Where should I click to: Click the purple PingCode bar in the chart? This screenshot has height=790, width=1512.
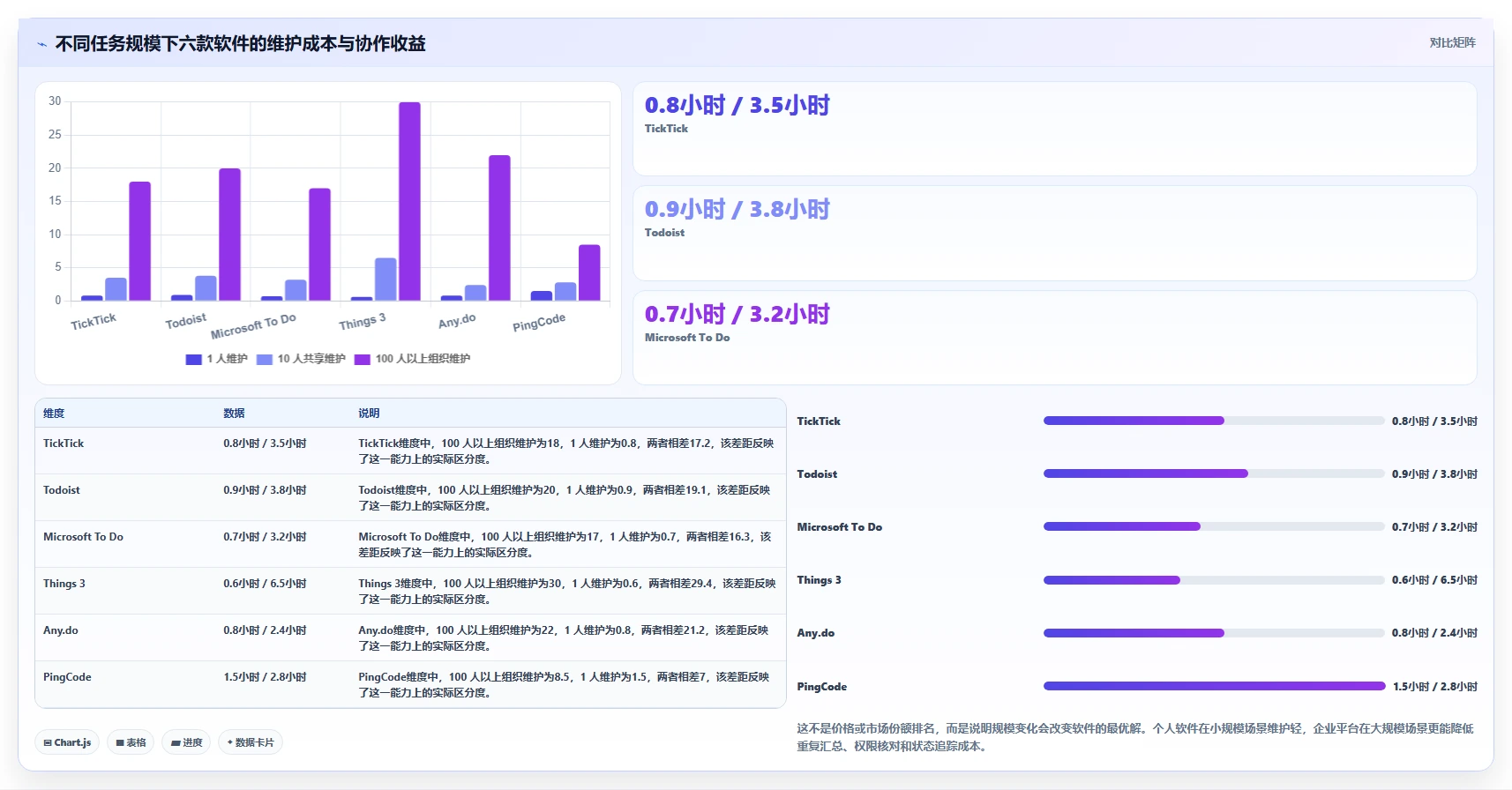[589, 272]
